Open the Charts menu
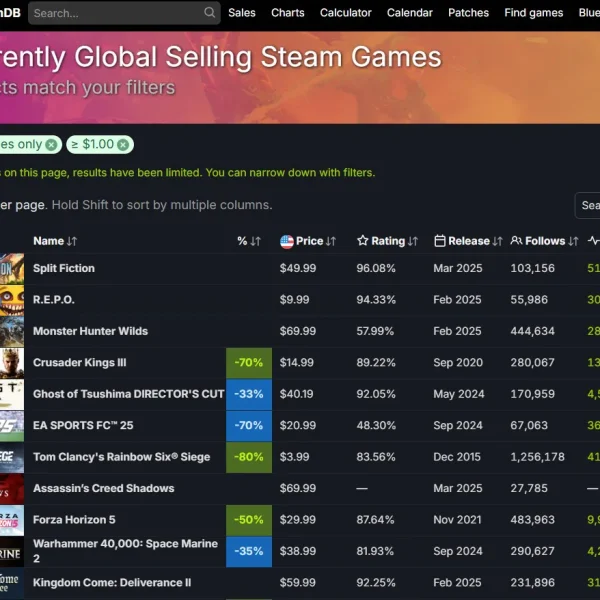This screenshot has height=600, width=600. pyautogui.click(x=288, y=13)
